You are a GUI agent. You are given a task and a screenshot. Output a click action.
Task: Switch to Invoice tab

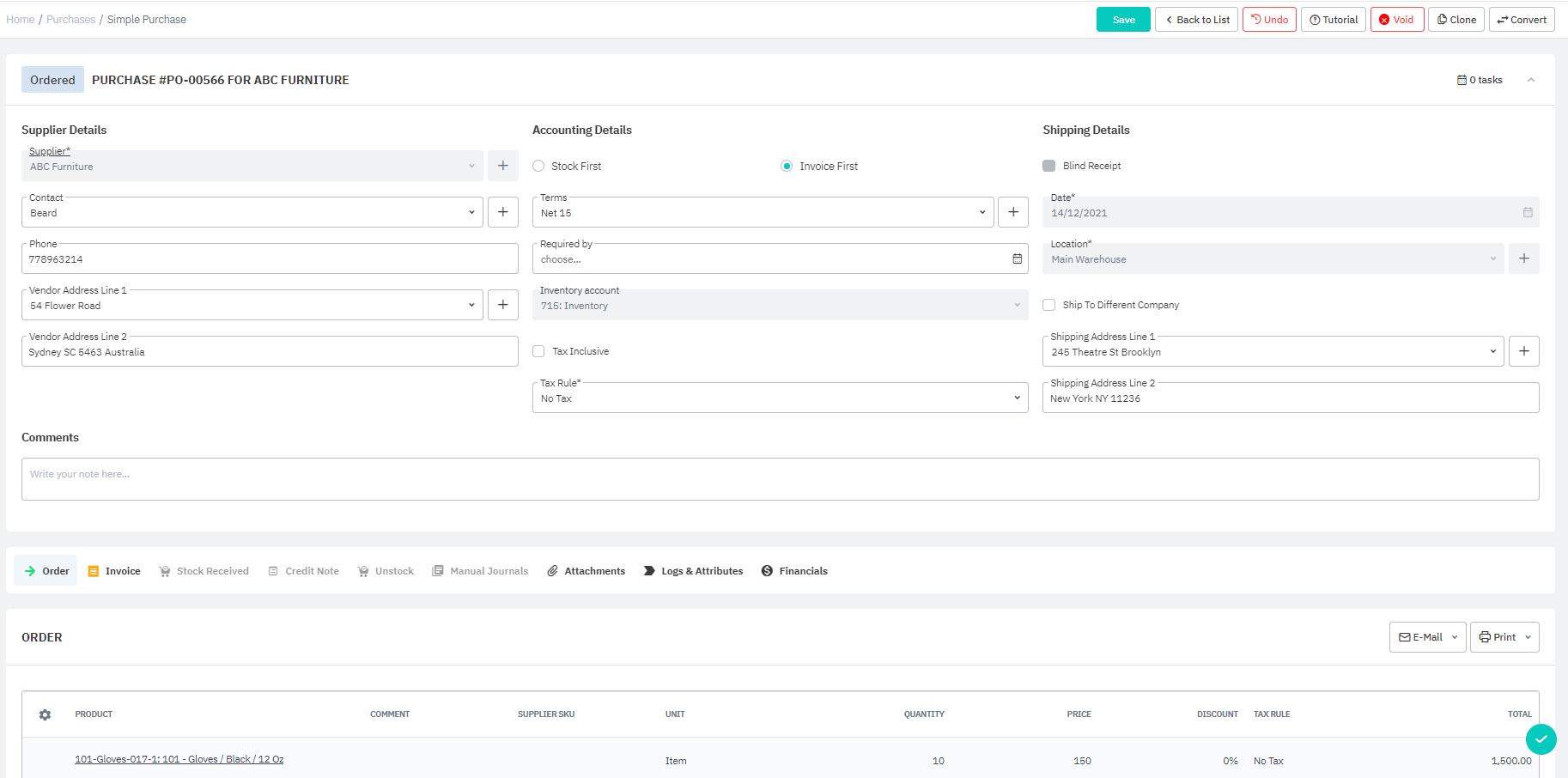tap(114, 571)
